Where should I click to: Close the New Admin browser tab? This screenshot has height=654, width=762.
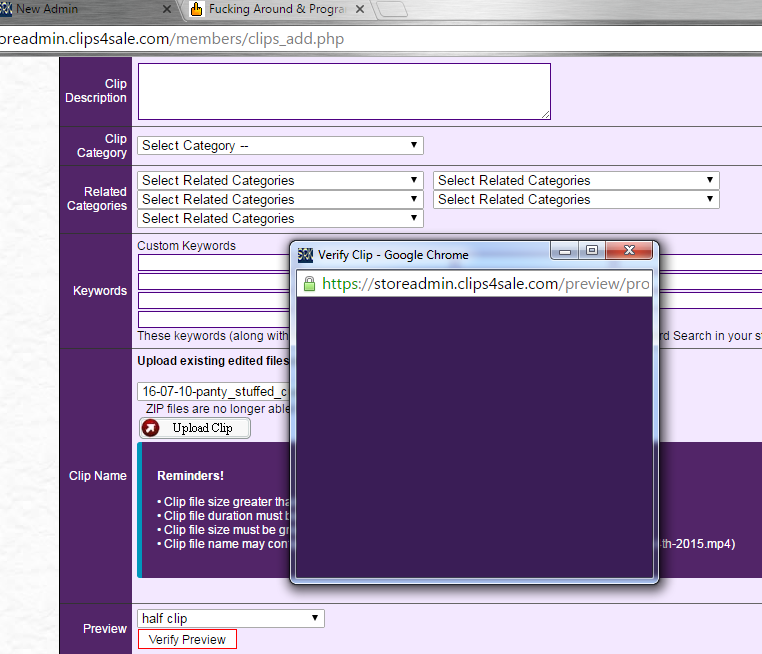167,9
